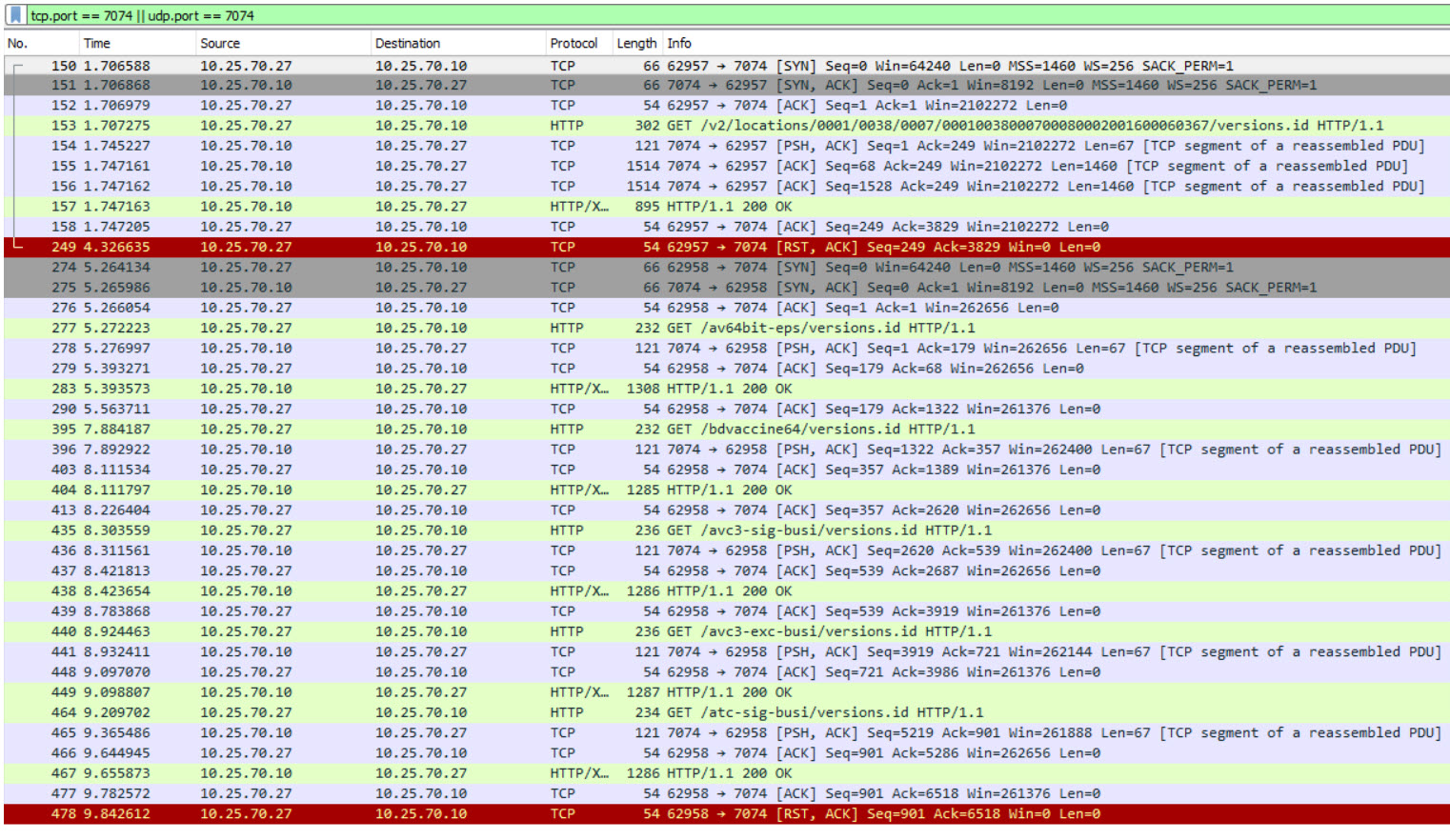Sort packets by the No. column header
Image resolution: width=1450 pixels, height=840 pixels.
coord(19,43)
